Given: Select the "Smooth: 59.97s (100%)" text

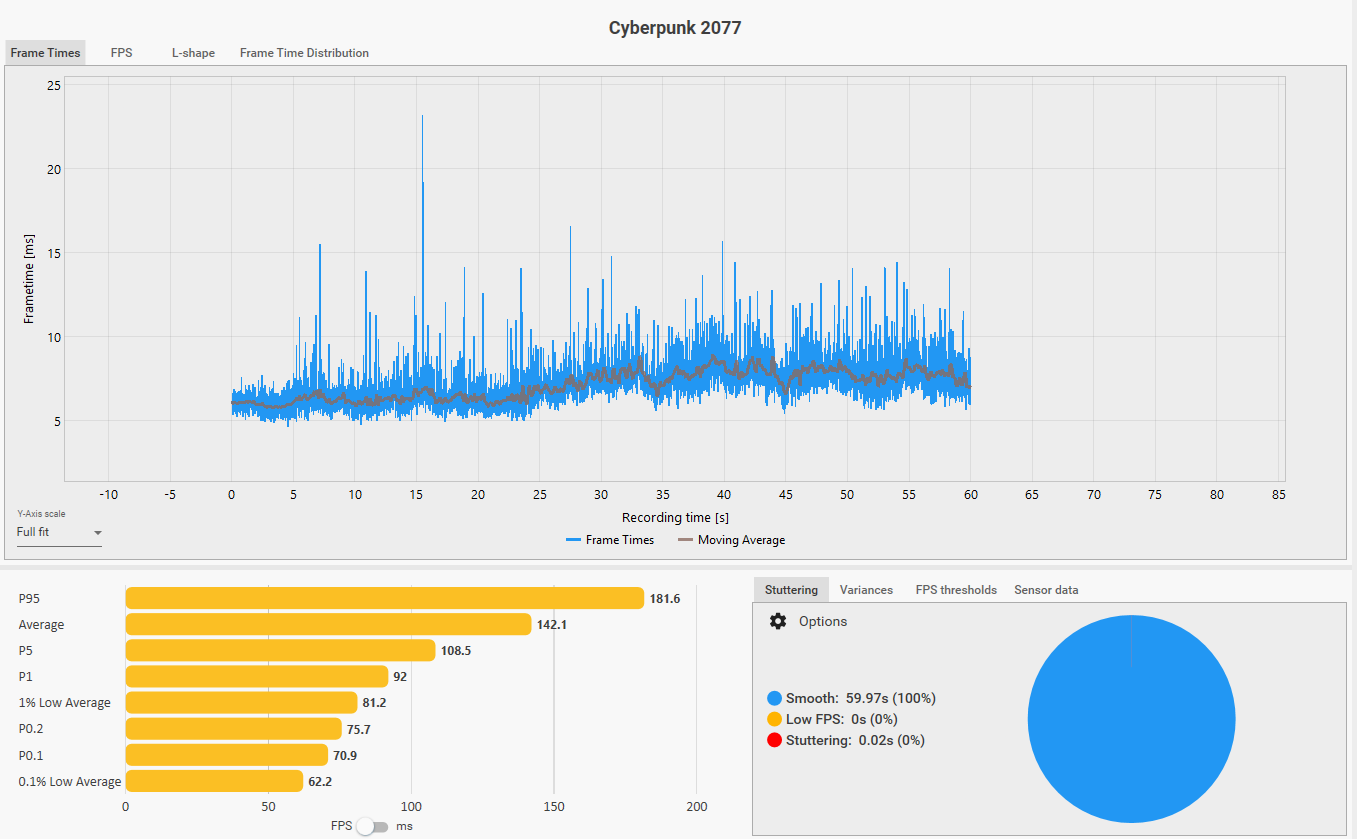Looking at the screenshot, I should (861, 699).
